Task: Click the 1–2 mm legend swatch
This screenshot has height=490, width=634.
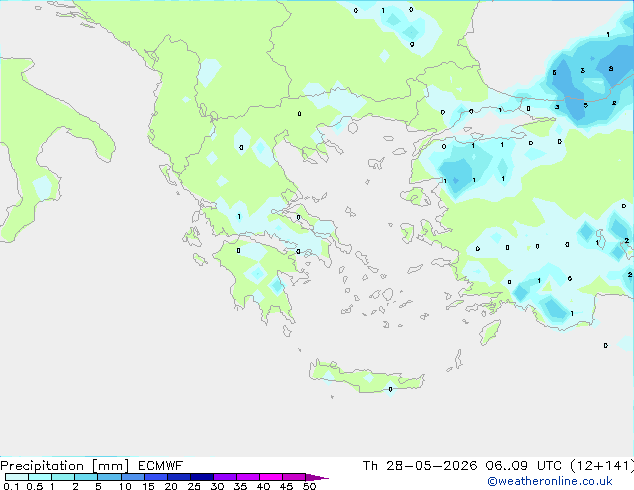Action: (63, 477)
